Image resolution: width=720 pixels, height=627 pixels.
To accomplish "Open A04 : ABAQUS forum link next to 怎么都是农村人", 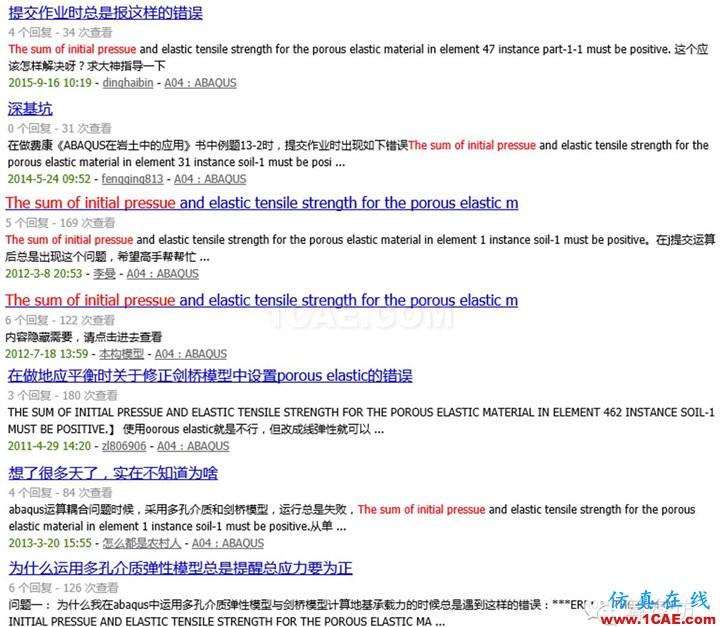I will pyautogui.click(x=228, y=543).
